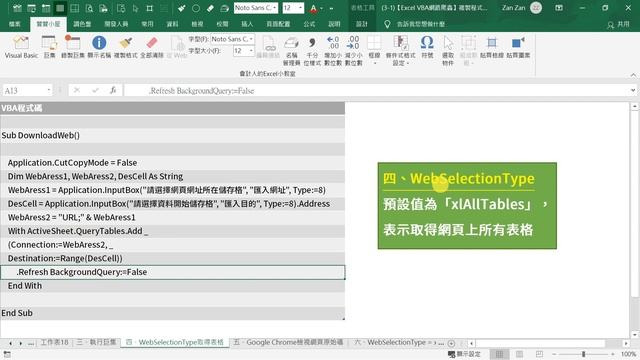Select cell with Sub DownloadWeb()
Screen dimensions: 640x360
click(172, 136)
